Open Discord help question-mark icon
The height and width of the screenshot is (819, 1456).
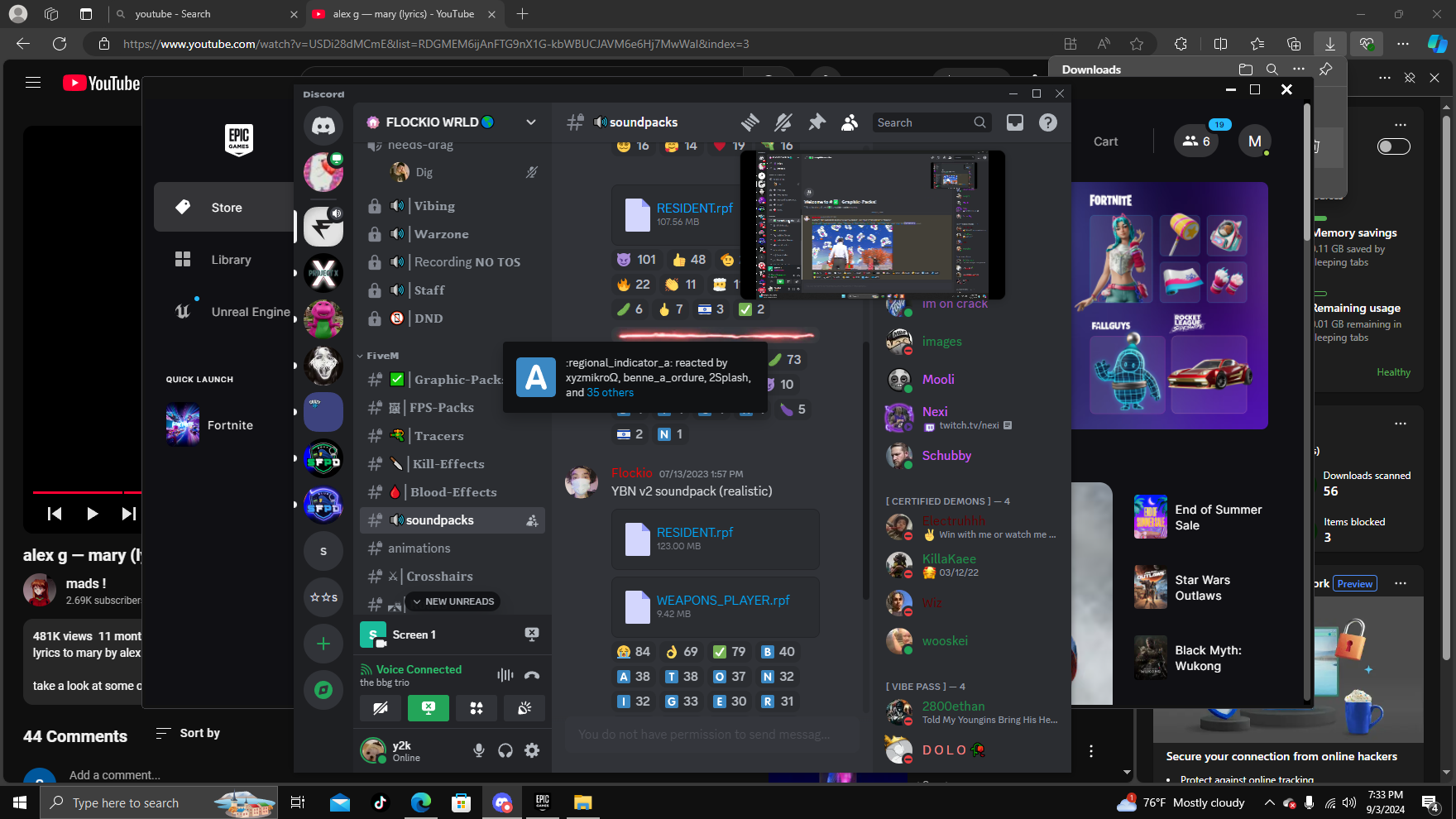tap(1048, 122)
